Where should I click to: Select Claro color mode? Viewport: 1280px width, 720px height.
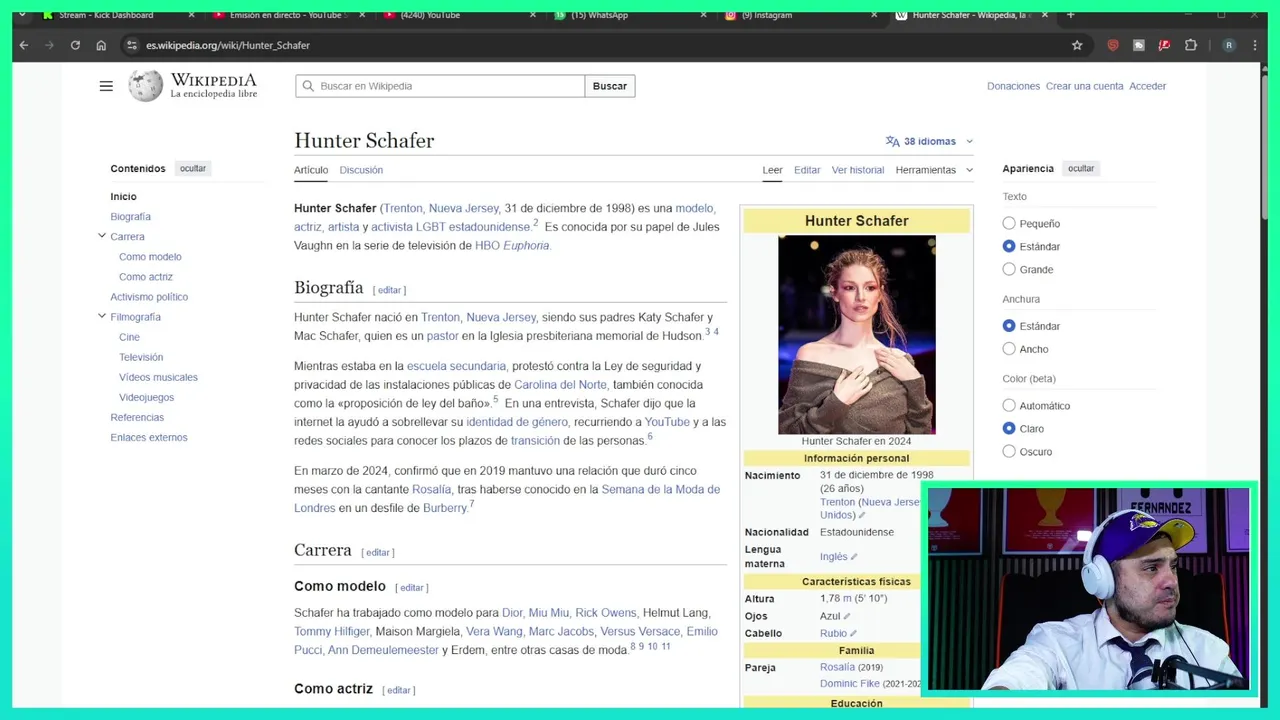coord(1009,428)
